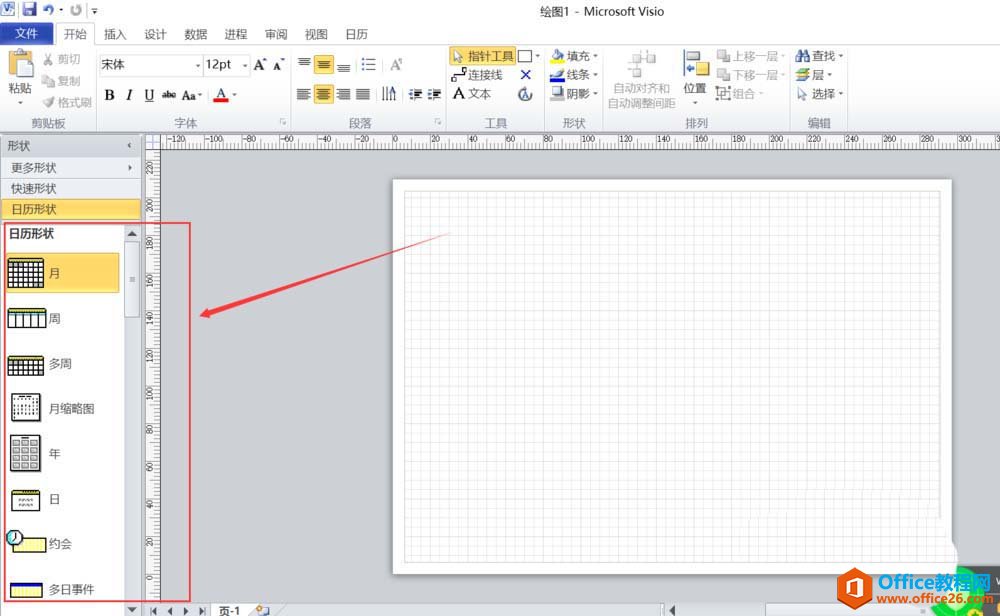Justify text in paragraph group
Screen dimensions: 1000x616
[363, 95]
